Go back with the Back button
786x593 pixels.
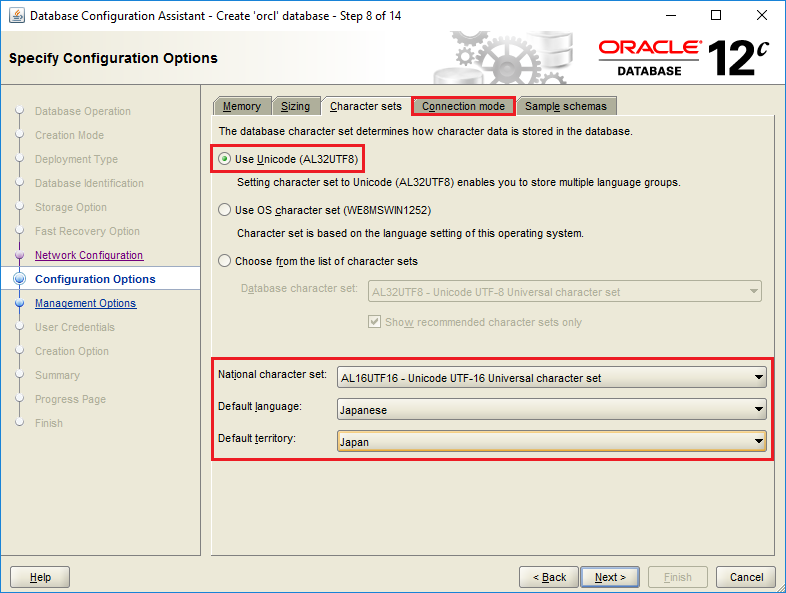pyautogui.click(x=549, y=577)
